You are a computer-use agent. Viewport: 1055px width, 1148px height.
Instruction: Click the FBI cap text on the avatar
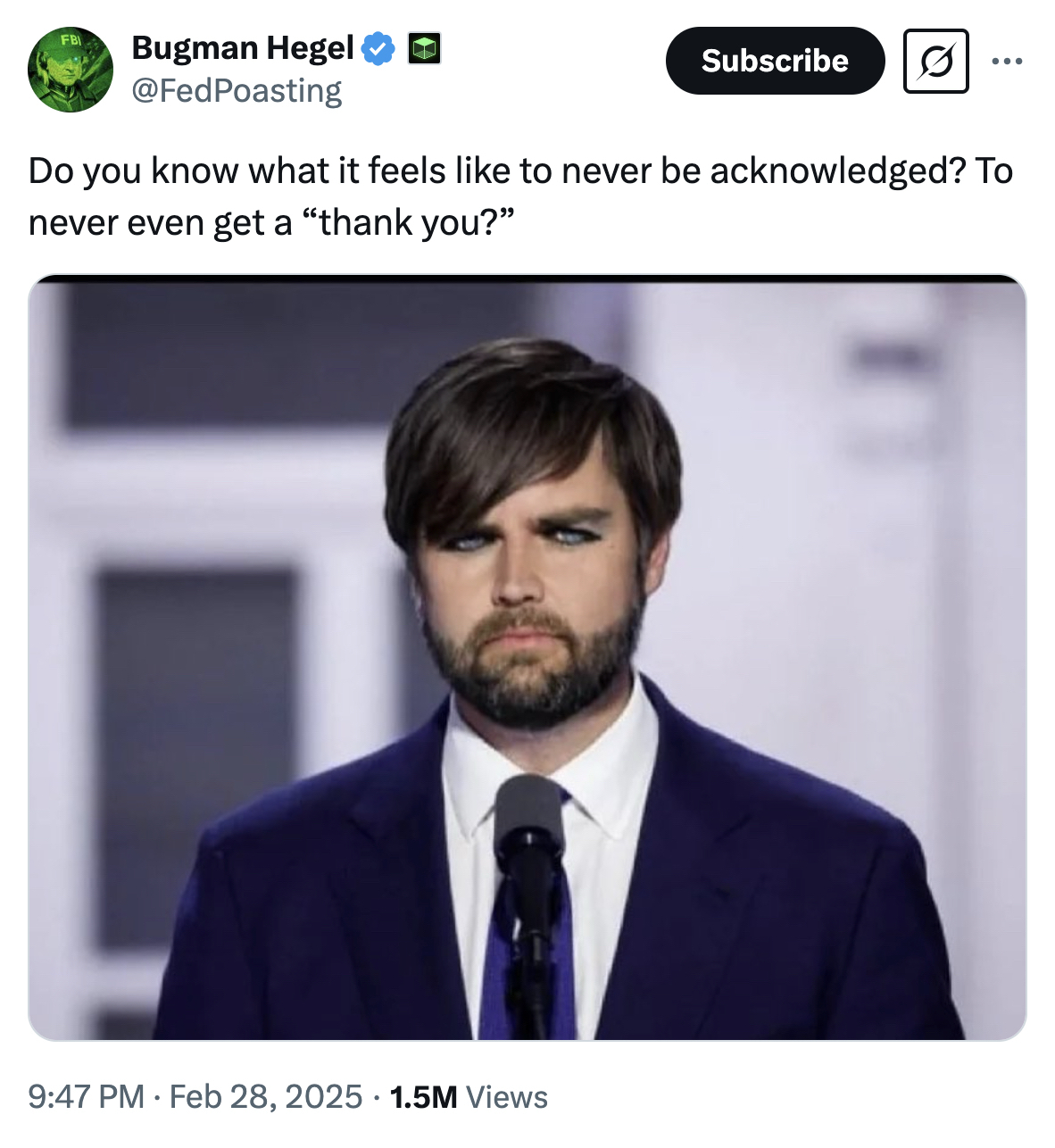70,40
